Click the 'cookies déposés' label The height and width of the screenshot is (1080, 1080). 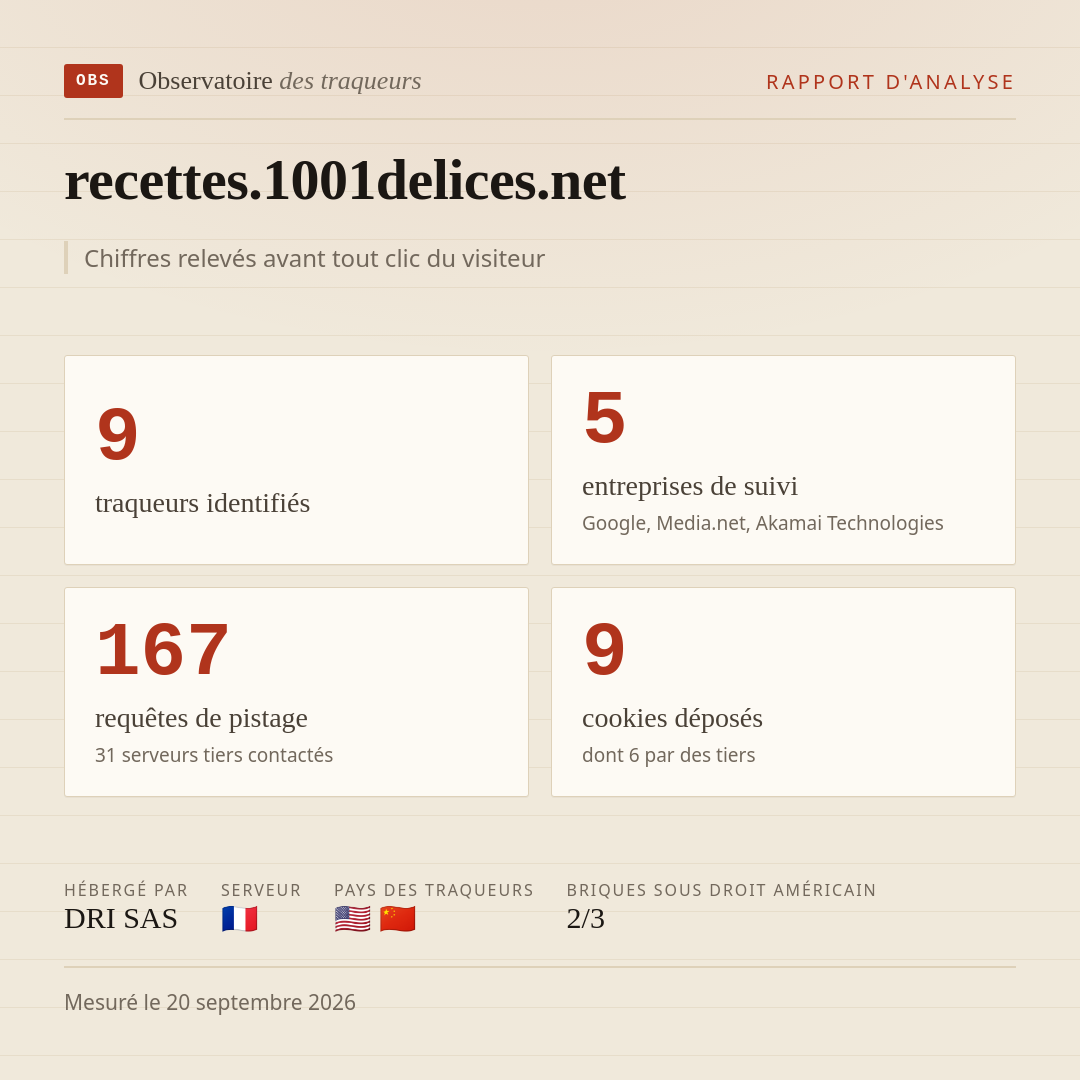tap(672, 718)
